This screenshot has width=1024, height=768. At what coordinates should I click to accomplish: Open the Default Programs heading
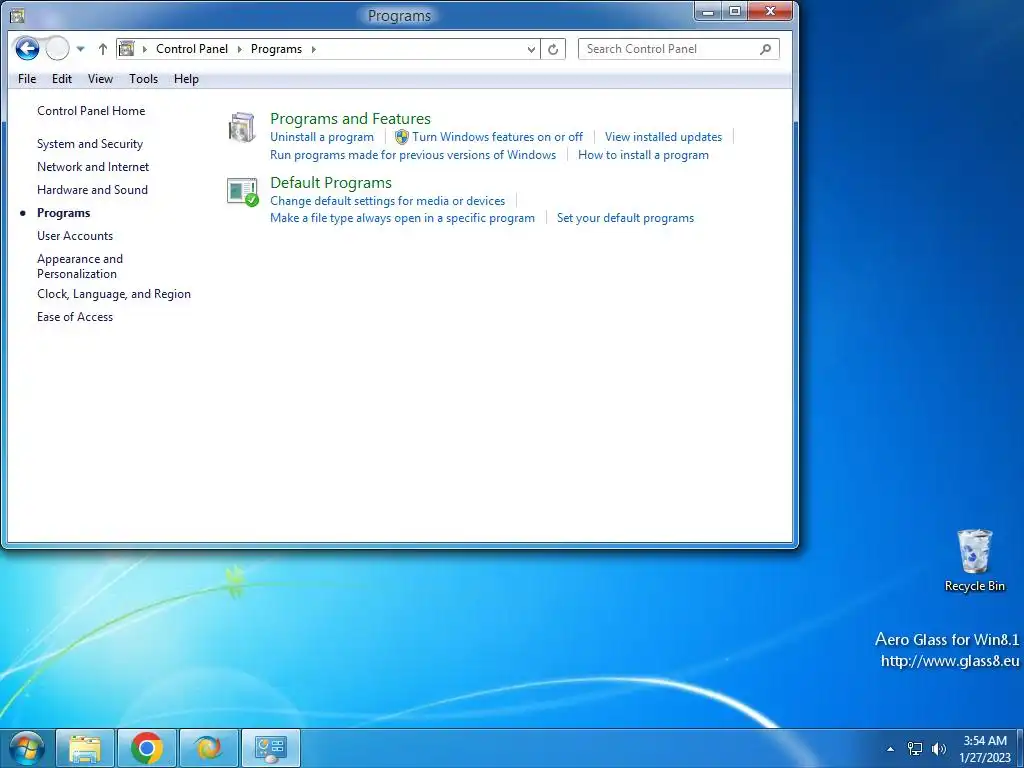pyautogui.click(x=330, y=183)
